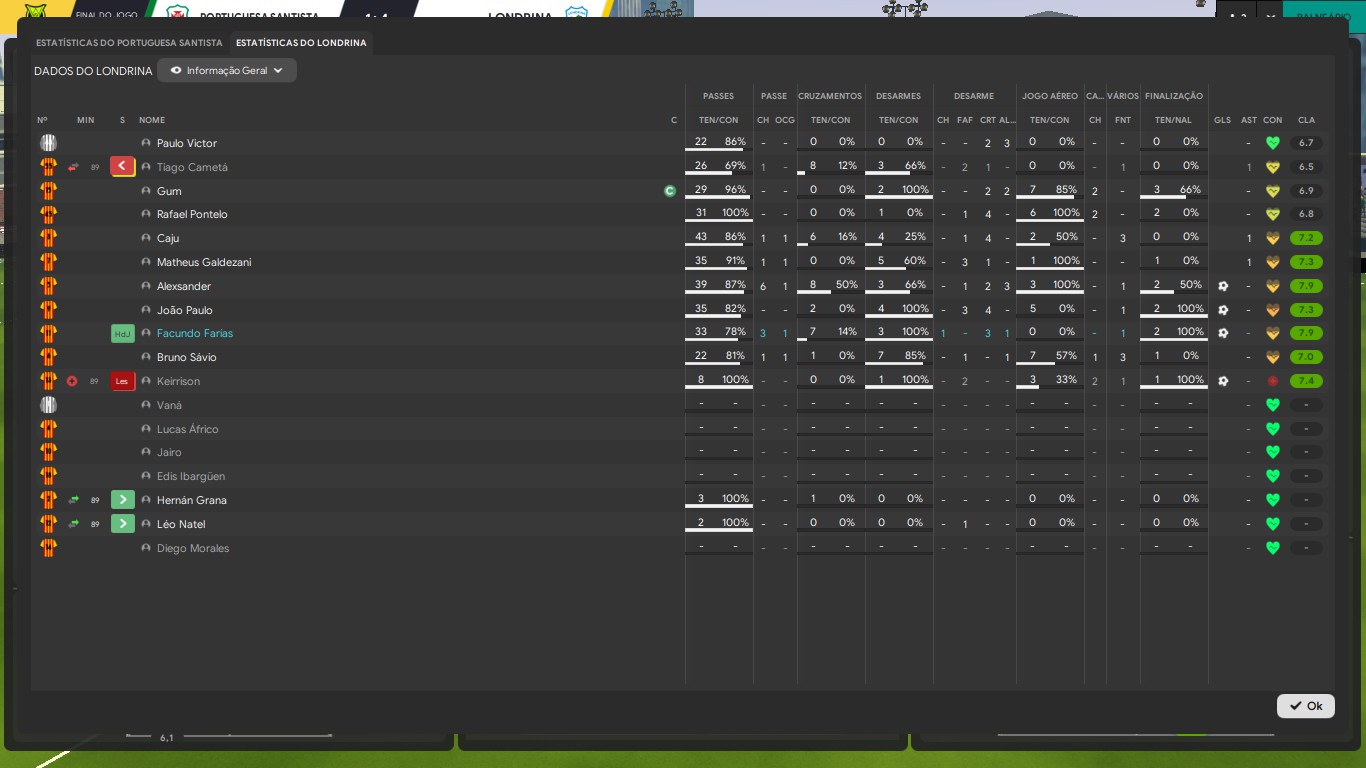Click Keirrison's red condition indicator
This screenshot has width=1366, height=768.
click(x=1273, y=381)
